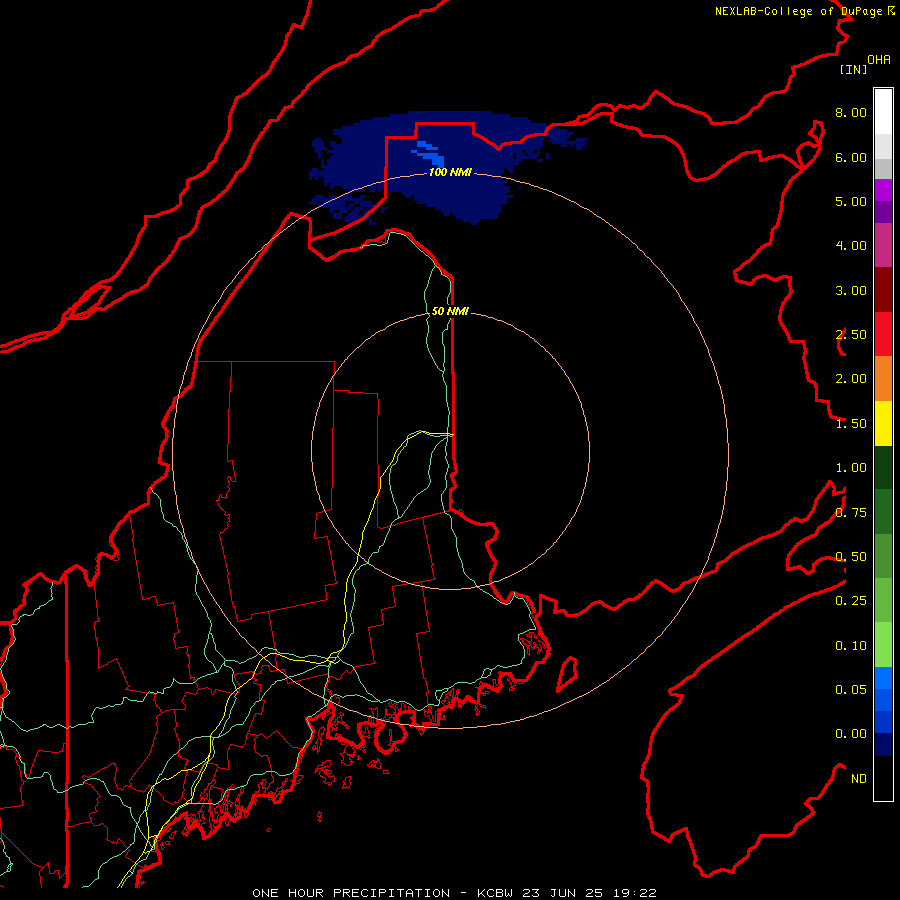Pick the white swatch atop the legend
The width and height of the screenshot is (900, 900).
click(x=883, y=111)
